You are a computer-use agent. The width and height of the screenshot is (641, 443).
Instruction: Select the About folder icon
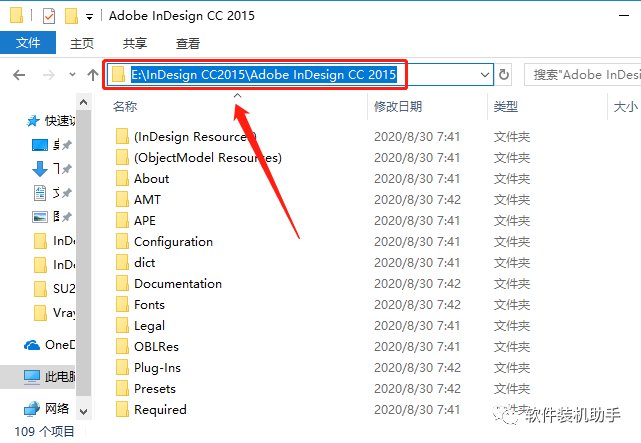coord(122,179)
